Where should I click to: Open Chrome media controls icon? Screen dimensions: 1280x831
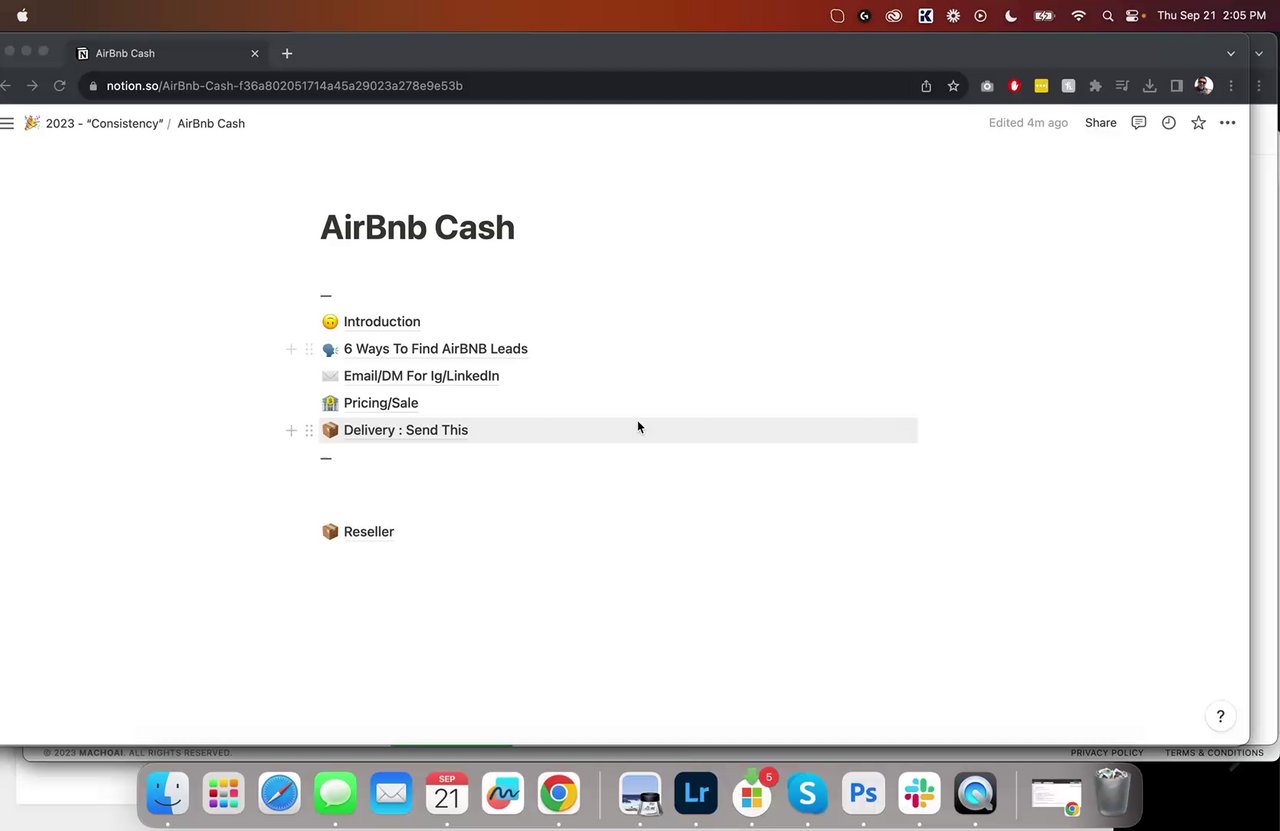[1122, 86]
